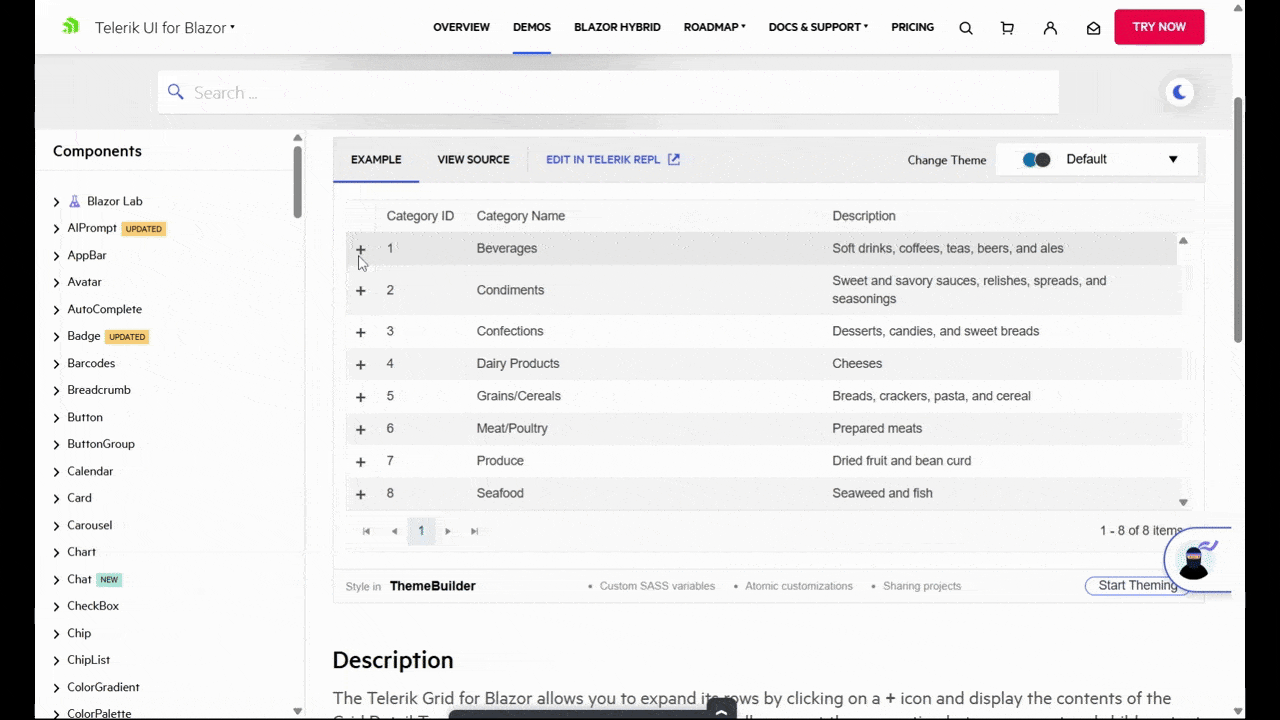This screenshot has width=1280, height=720.
Task: Open the user account icon
Action: pos(1050,28)
